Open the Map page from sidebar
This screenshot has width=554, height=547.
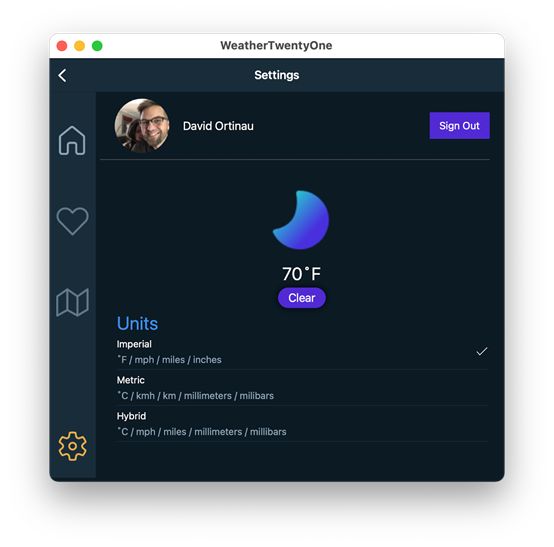[72, 302]
